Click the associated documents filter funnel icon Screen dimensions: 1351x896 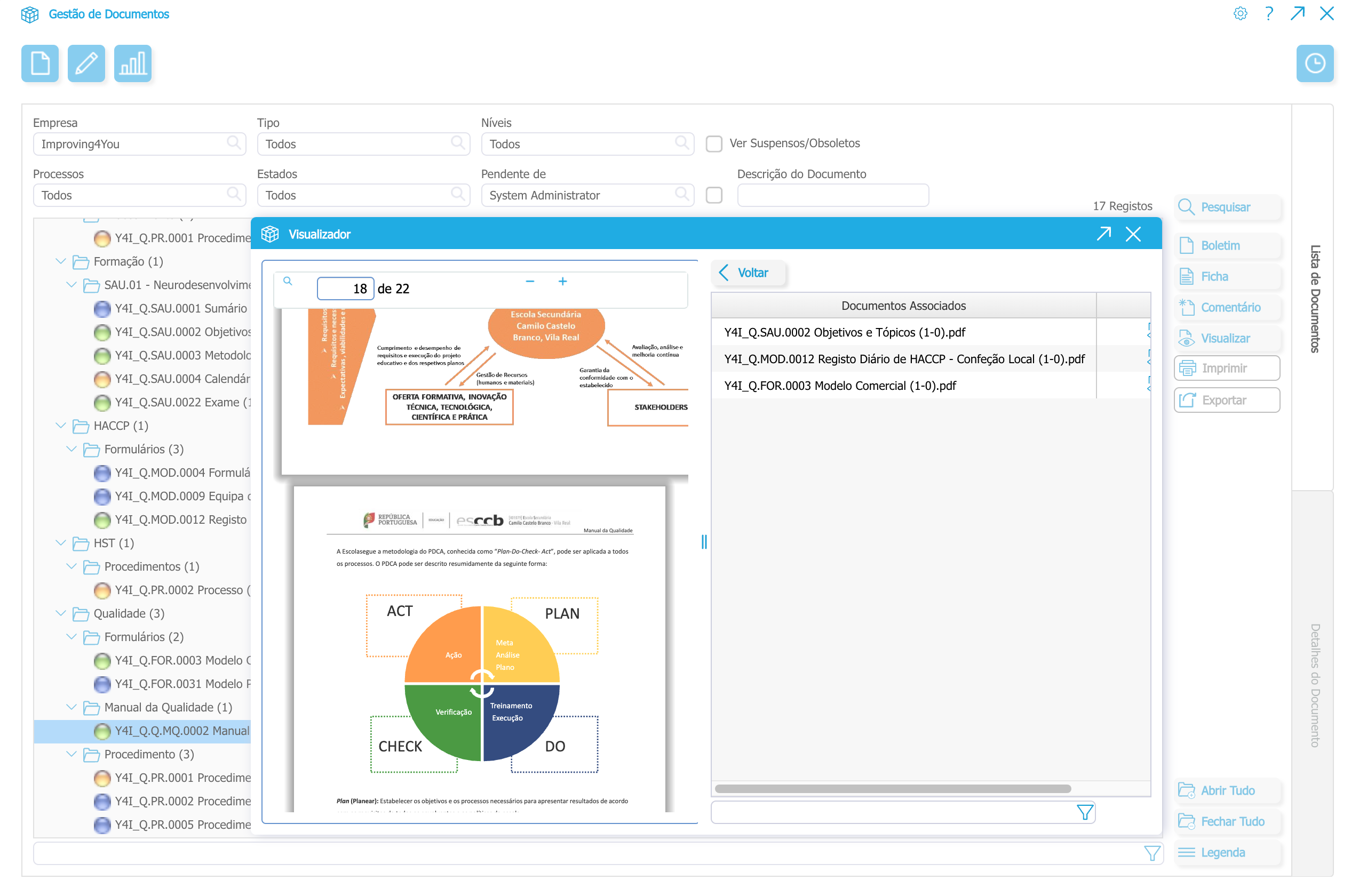pos(1084,812)
